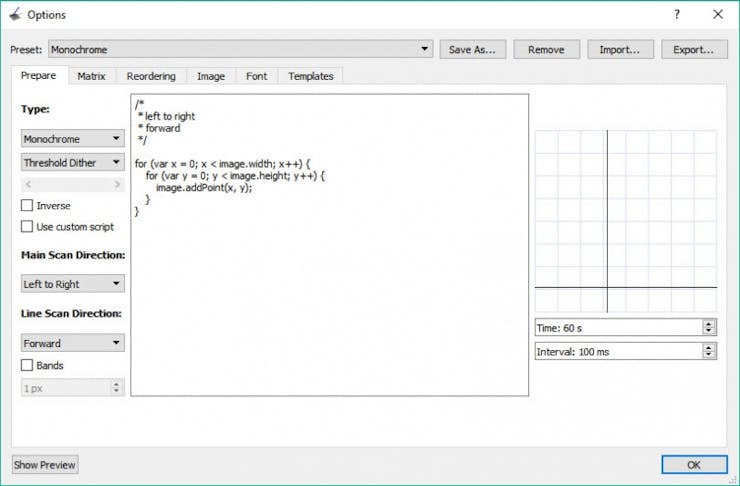Click the question mark help button
This screenshot has width=740, height=486.
click(x=677, y=15)
